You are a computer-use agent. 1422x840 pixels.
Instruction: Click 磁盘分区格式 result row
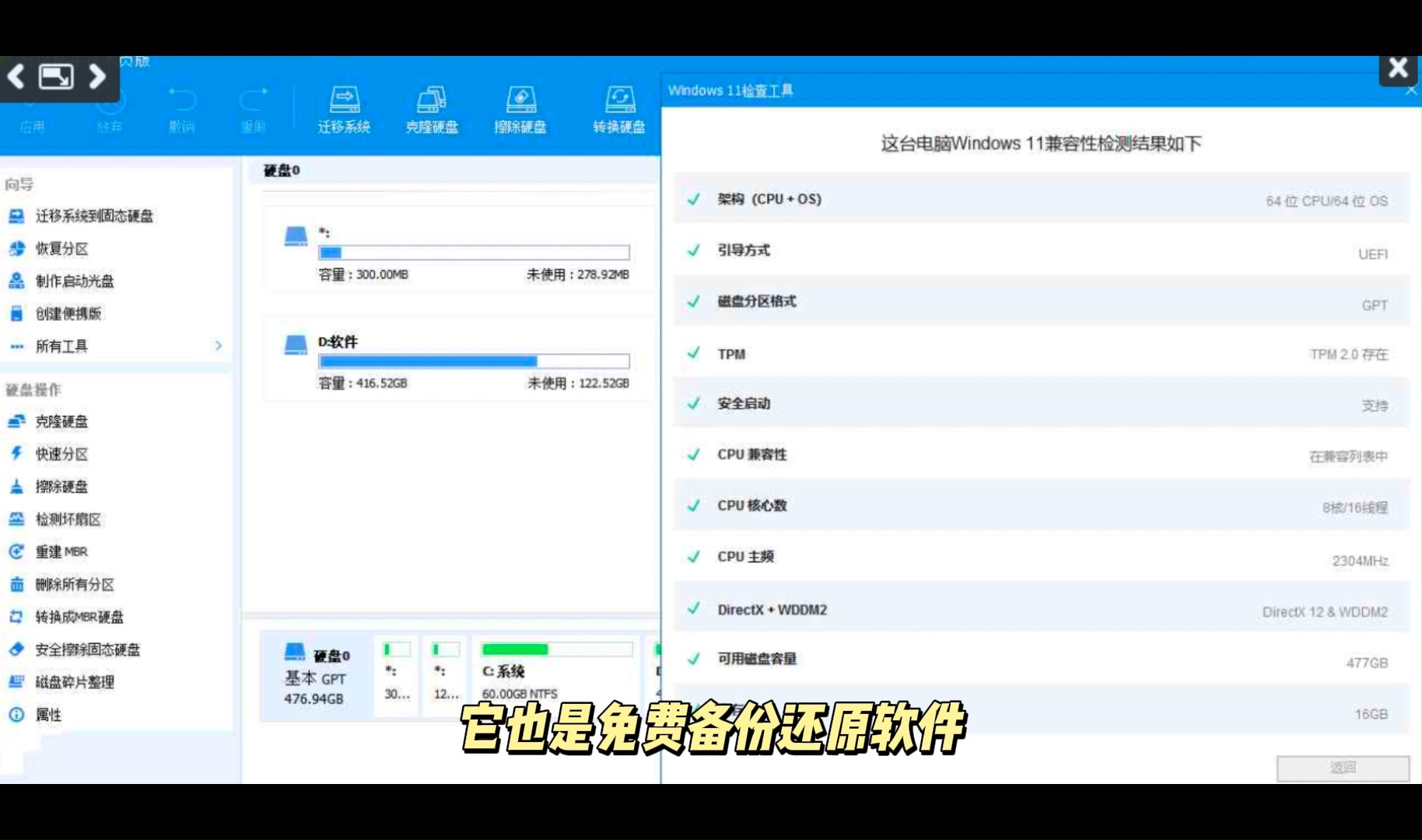(x=1042, y=302)
